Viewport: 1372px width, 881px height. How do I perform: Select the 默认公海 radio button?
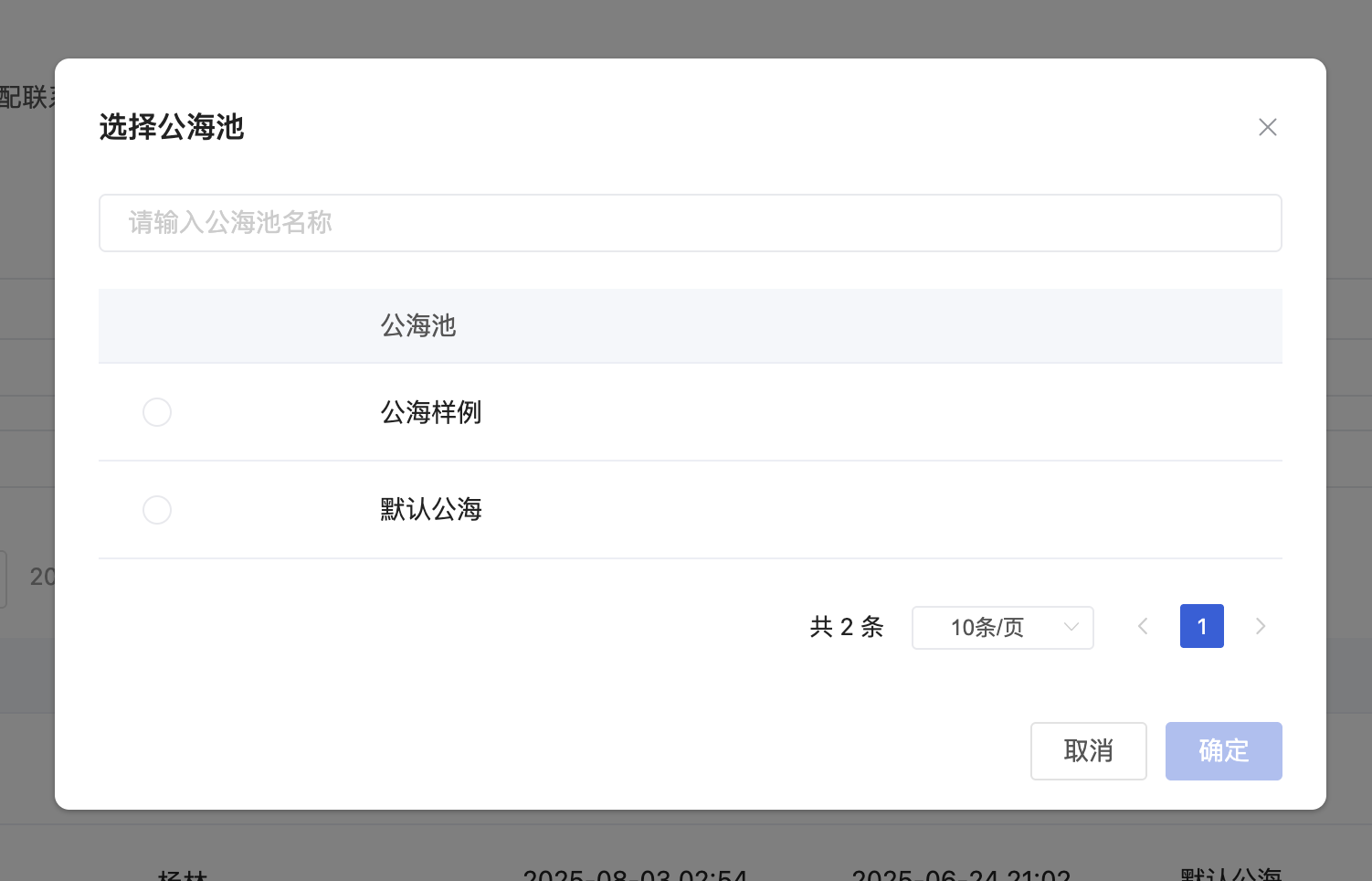(157, 510)
